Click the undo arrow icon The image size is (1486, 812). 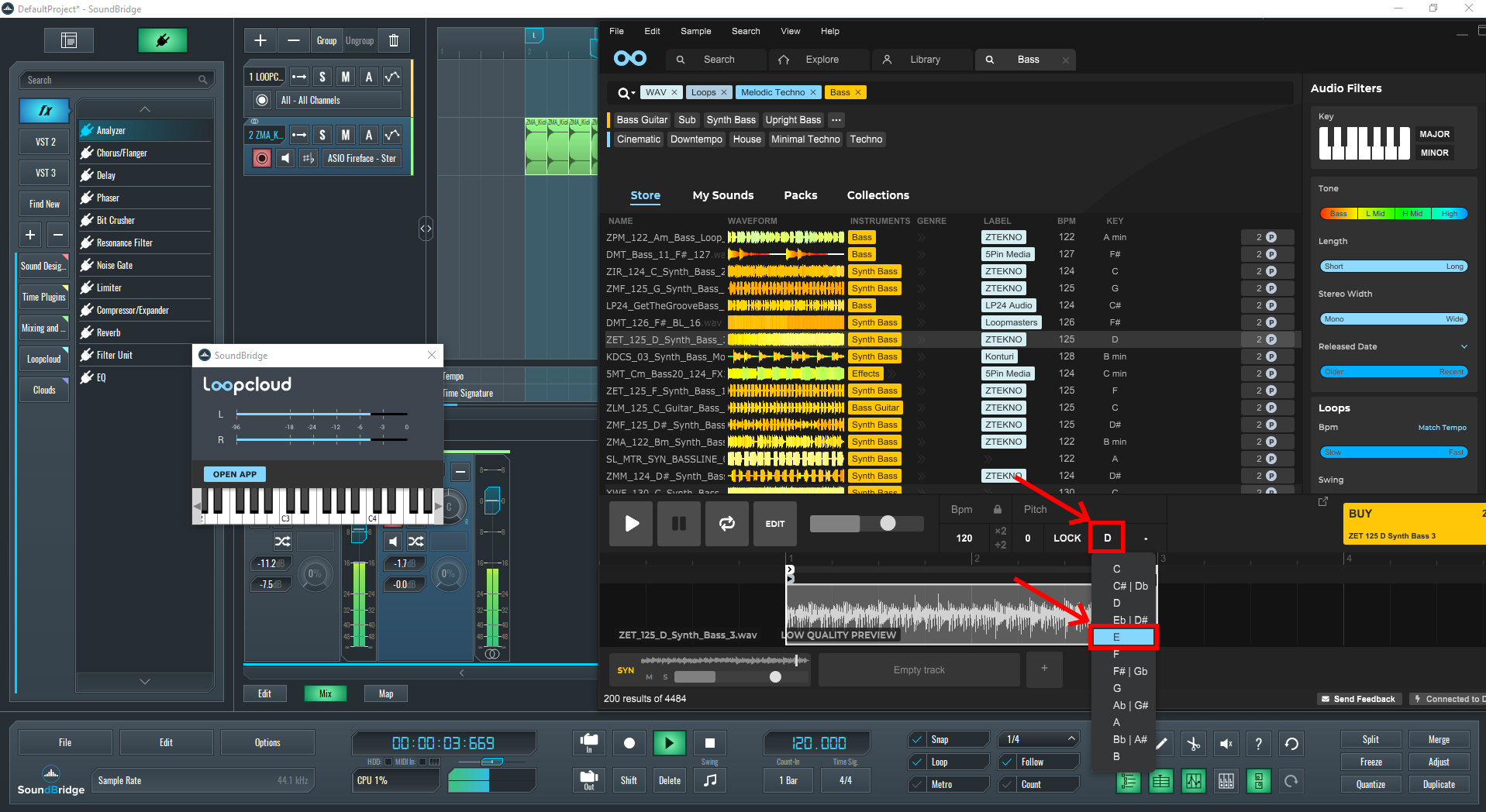1291,744
